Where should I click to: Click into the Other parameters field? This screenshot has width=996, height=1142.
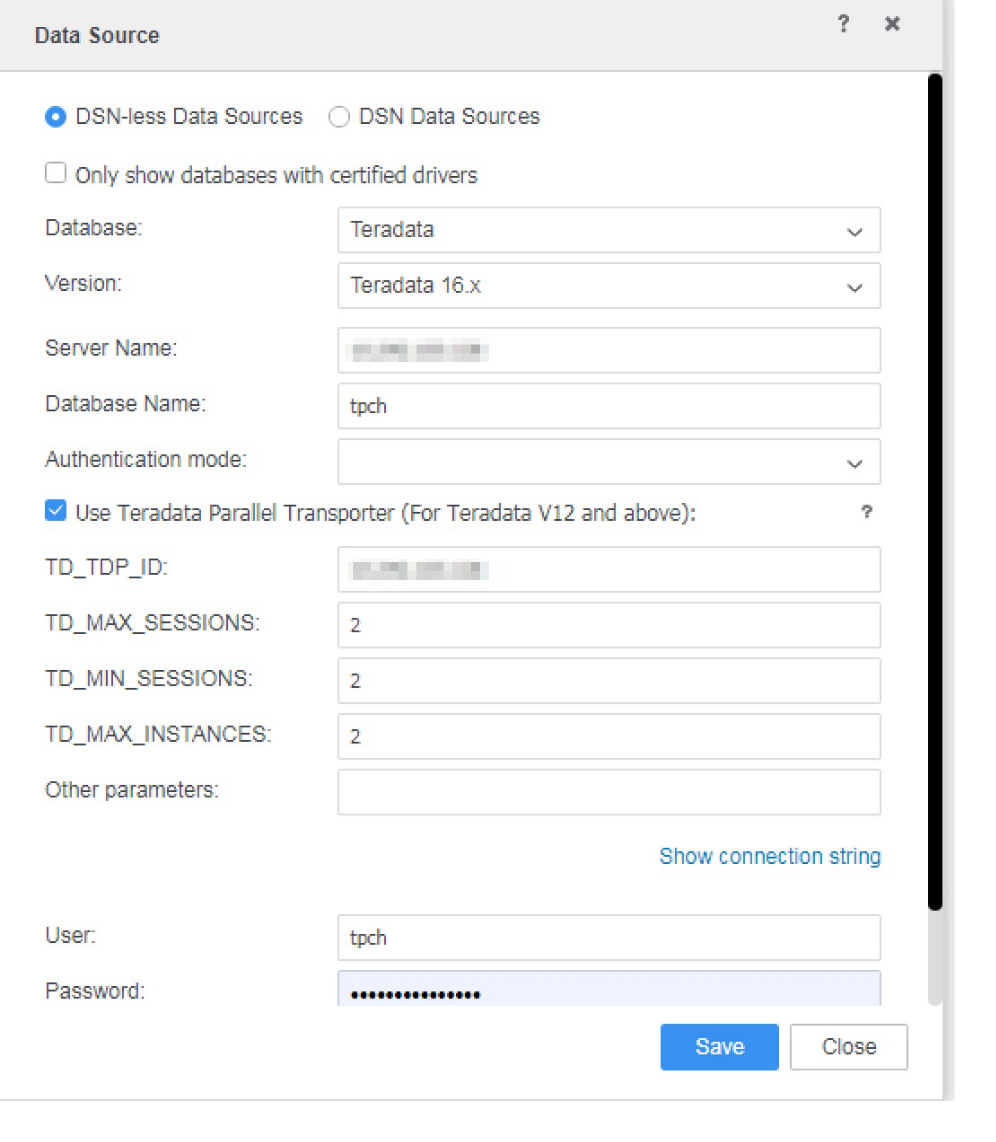pos(609,792)
